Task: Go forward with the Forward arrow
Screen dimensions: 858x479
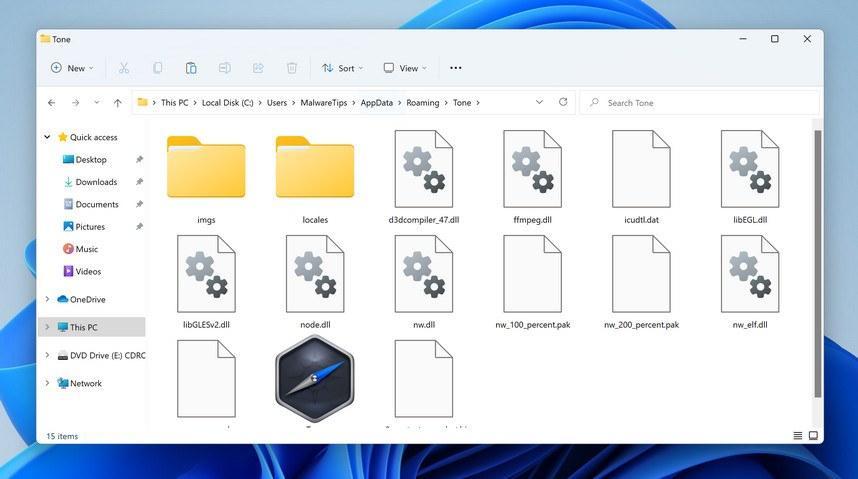Action: tap(76, 102)
